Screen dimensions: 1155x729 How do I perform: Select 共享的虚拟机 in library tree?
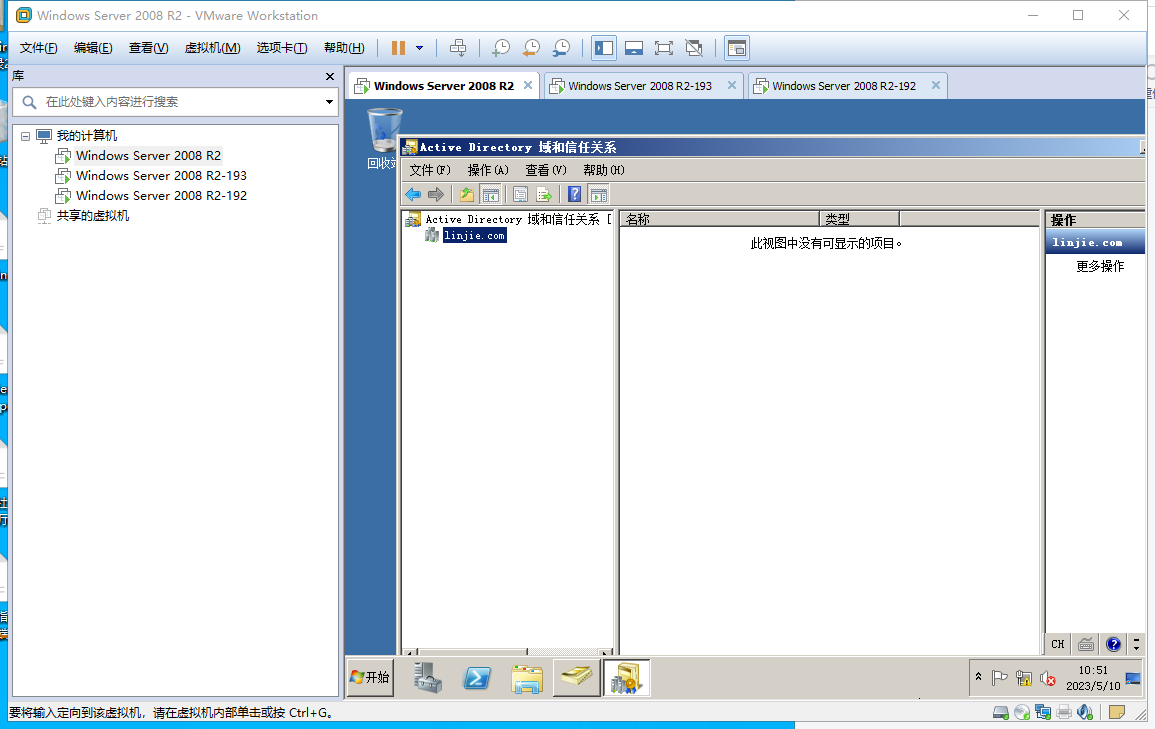(92, 215)
